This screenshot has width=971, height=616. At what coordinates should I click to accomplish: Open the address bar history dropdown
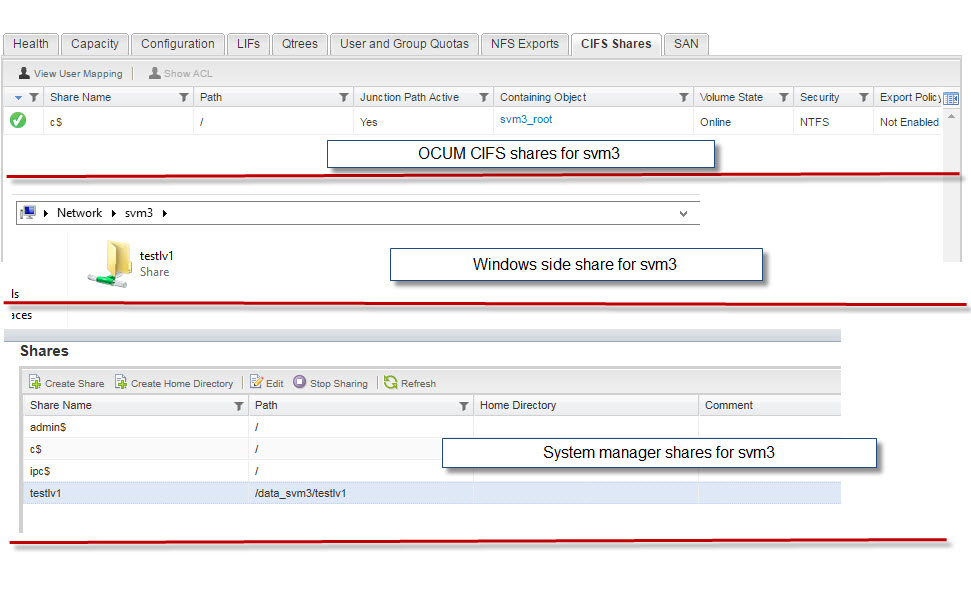coord(683,214)
